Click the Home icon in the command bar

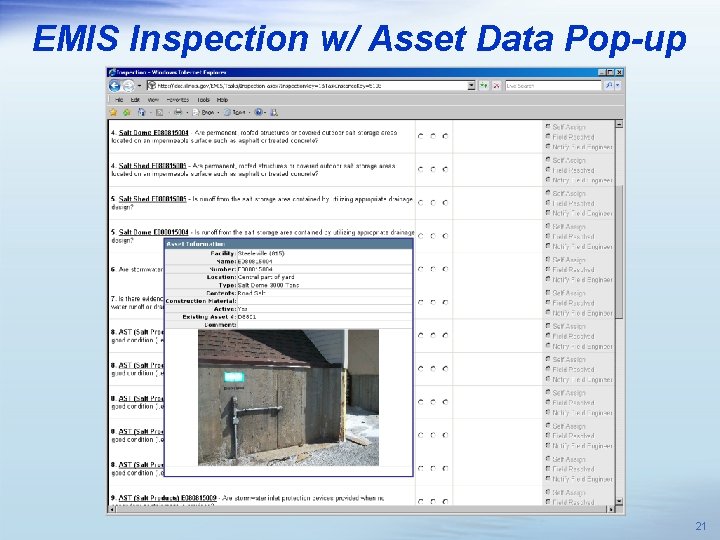(x=141, y=112)
